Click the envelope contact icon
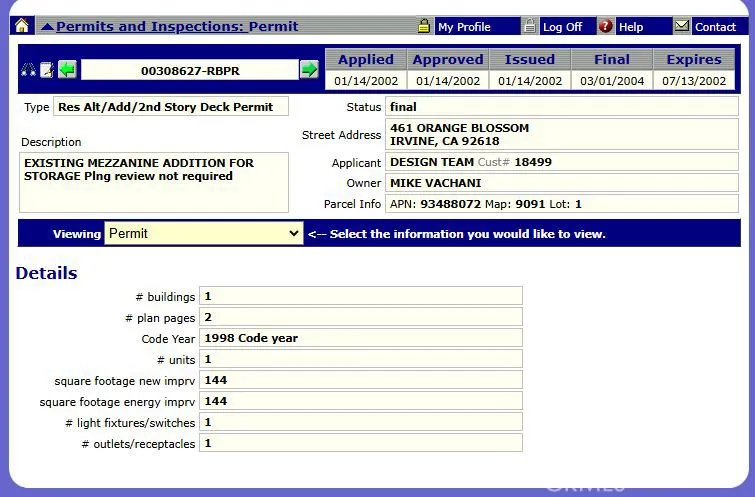 681,26
